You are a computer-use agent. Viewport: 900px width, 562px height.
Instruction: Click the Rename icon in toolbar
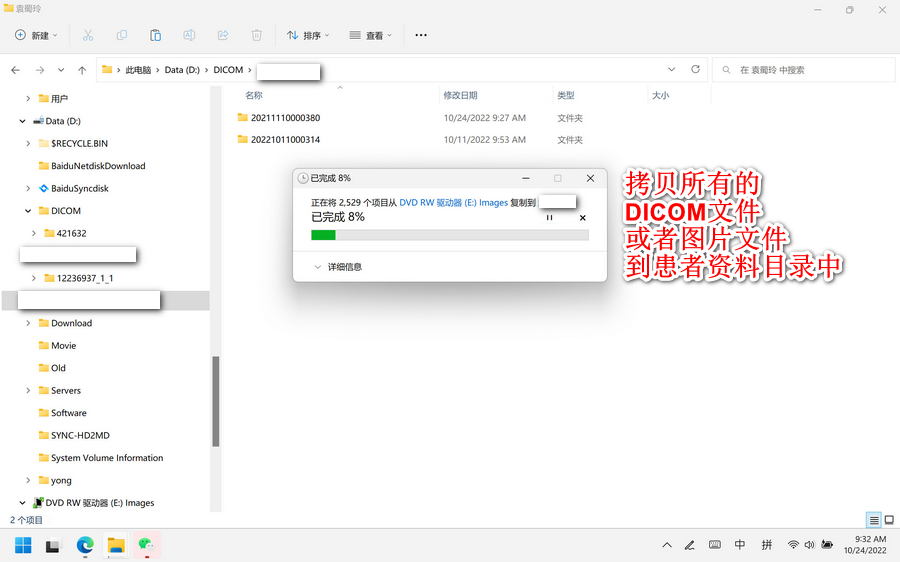point(189,35)
